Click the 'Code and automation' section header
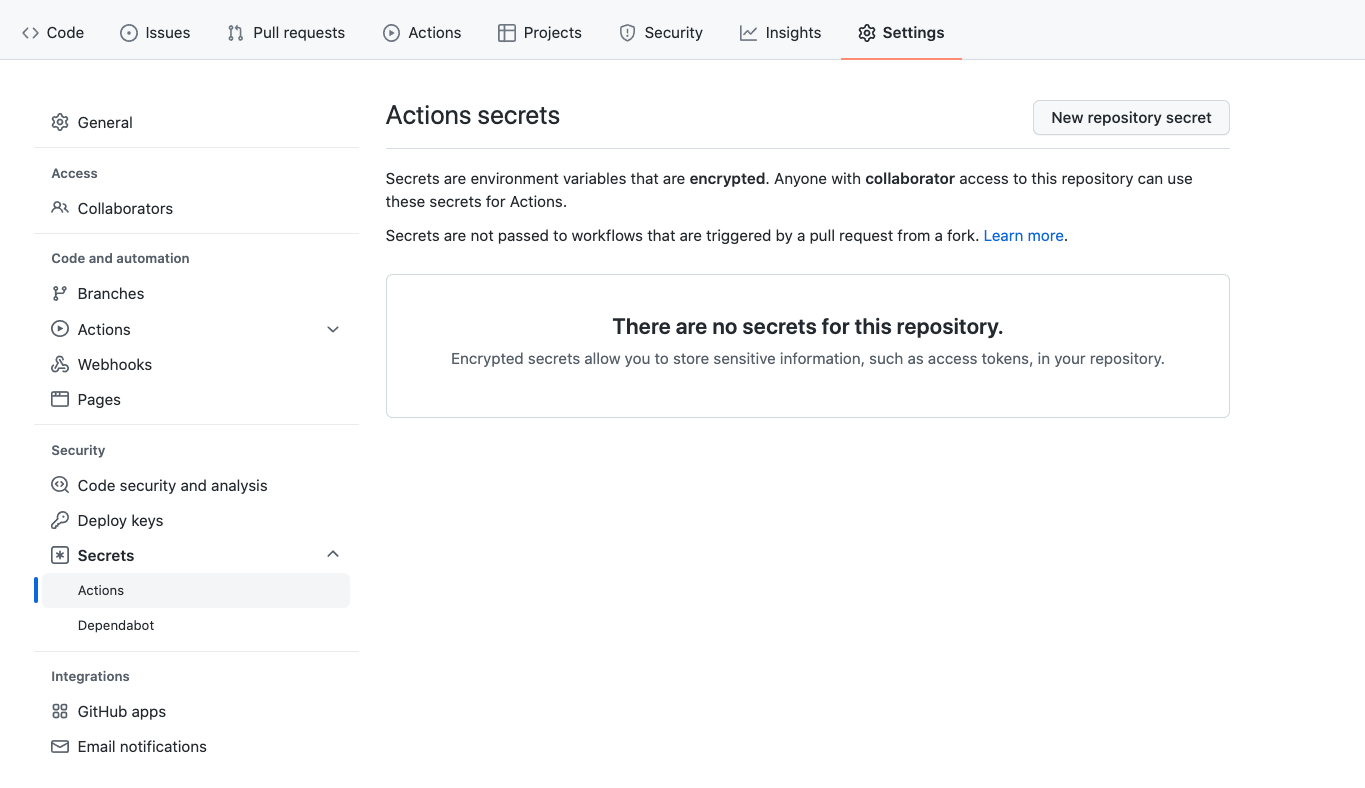Image resolution: width=1365 pixels, height=788 pixels. point(120,258)
